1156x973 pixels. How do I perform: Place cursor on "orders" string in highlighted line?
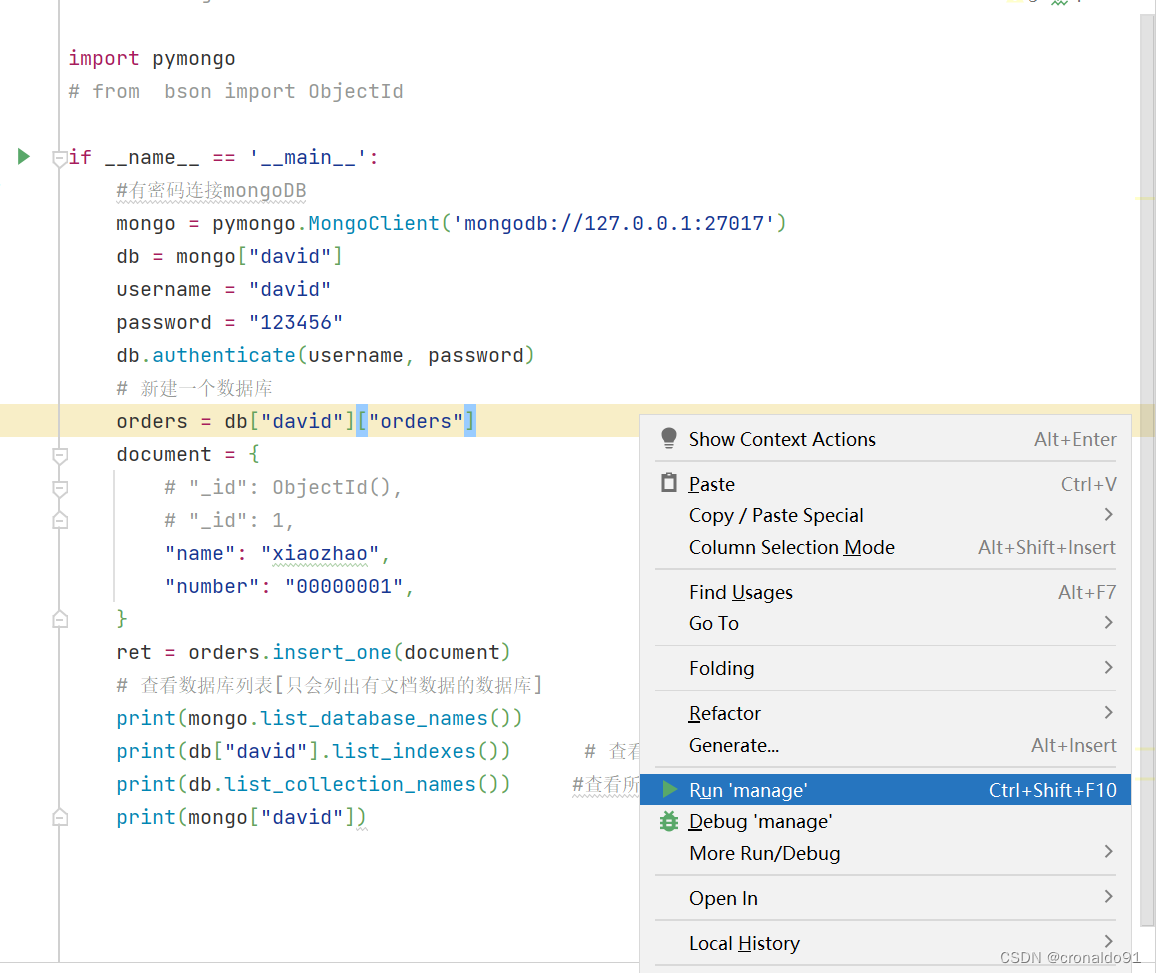point(416,421)
